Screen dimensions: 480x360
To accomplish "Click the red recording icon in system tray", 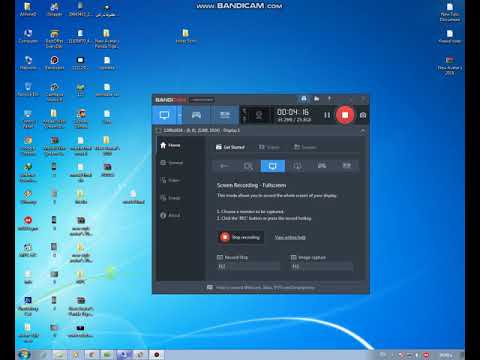I will [x=426, y=355].
